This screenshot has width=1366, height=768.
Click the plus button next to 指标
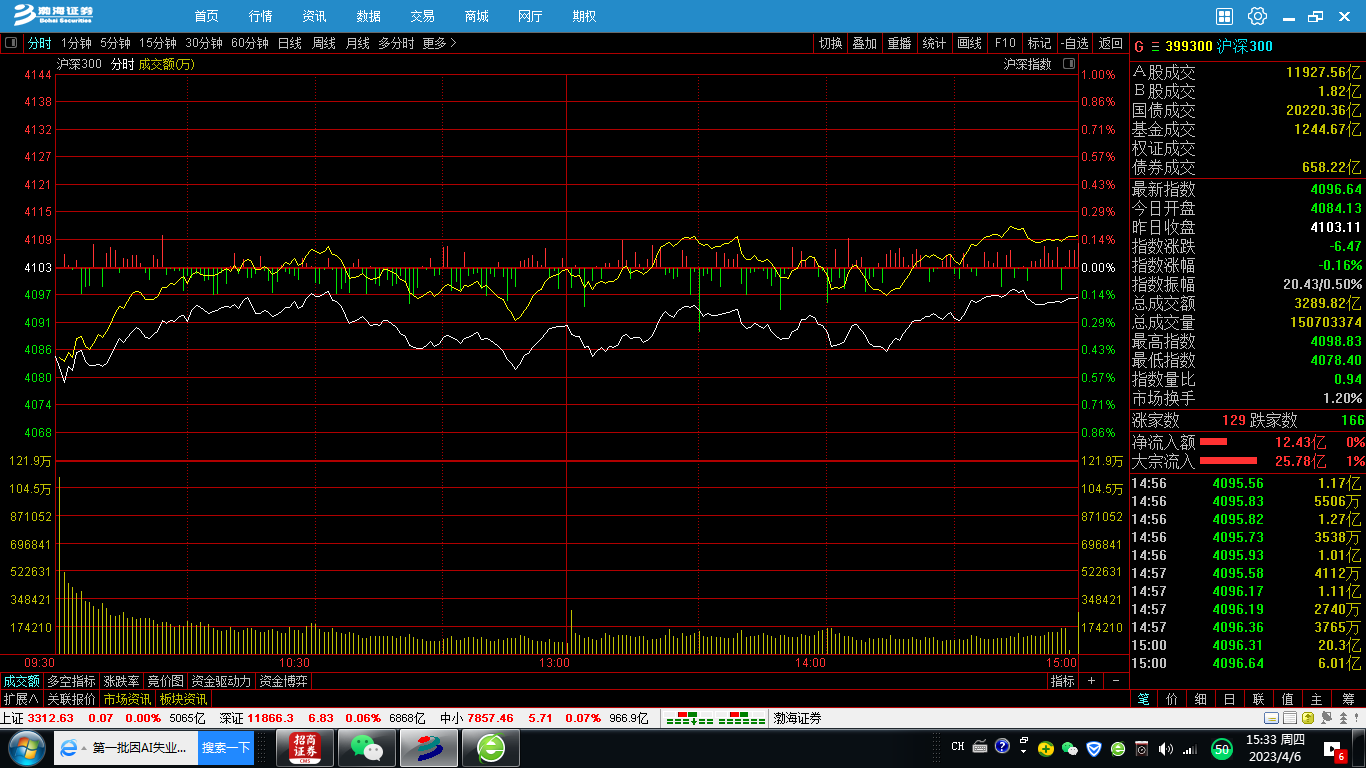click(x=1091, y=681)
